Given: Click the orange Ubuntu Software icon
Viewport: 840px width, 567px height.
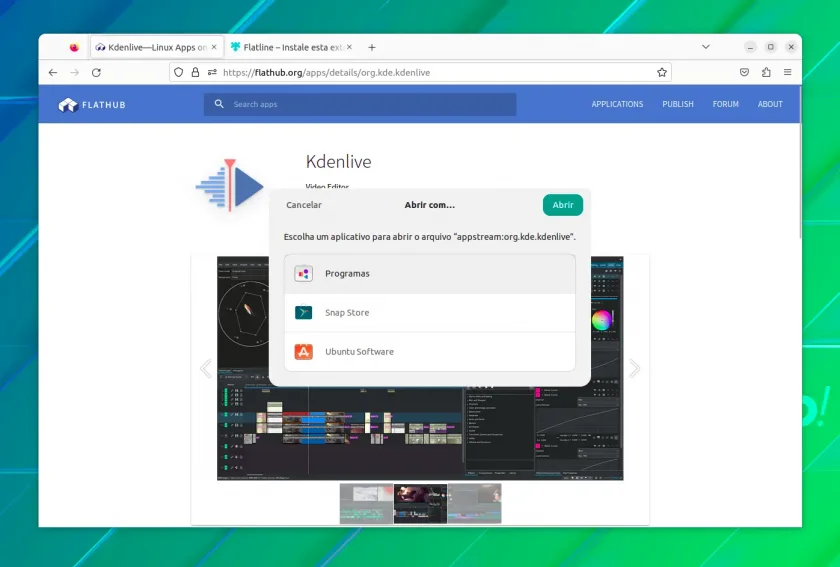Looking at the screenshot, I should (x=303, y=352).
